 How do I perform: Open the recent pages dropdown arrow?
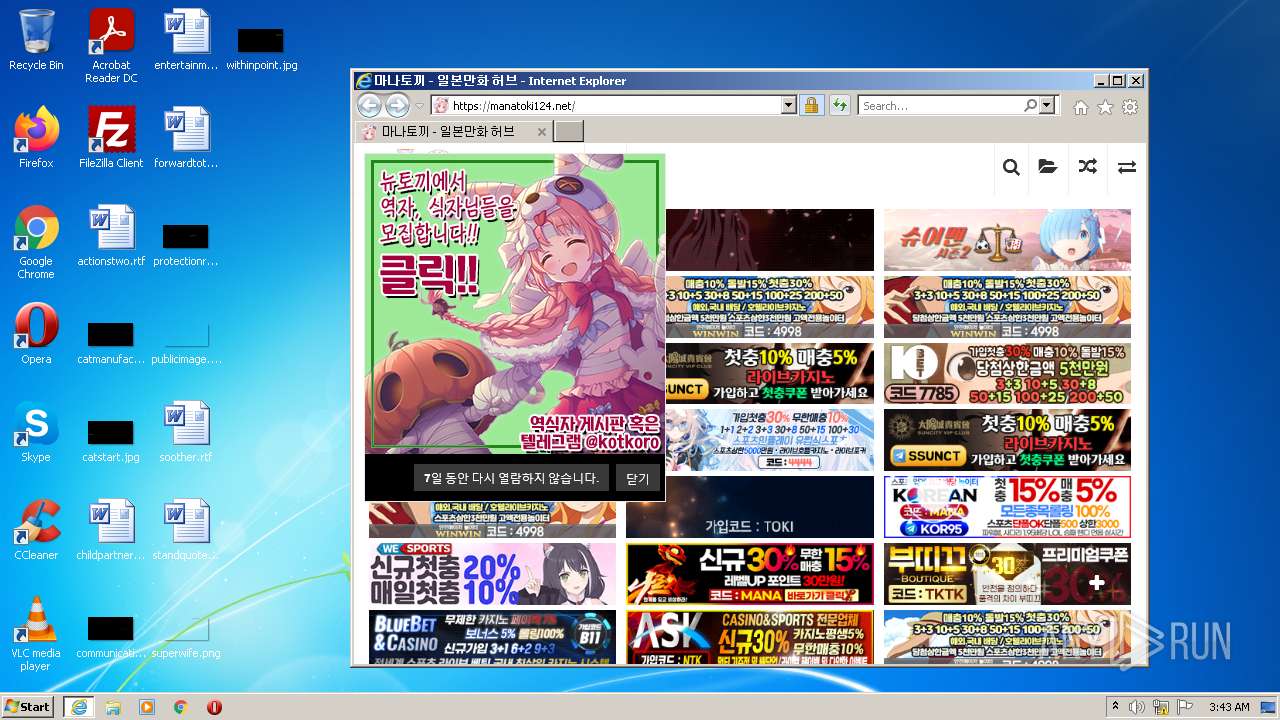pyautogui.click(x=420, y=106)
